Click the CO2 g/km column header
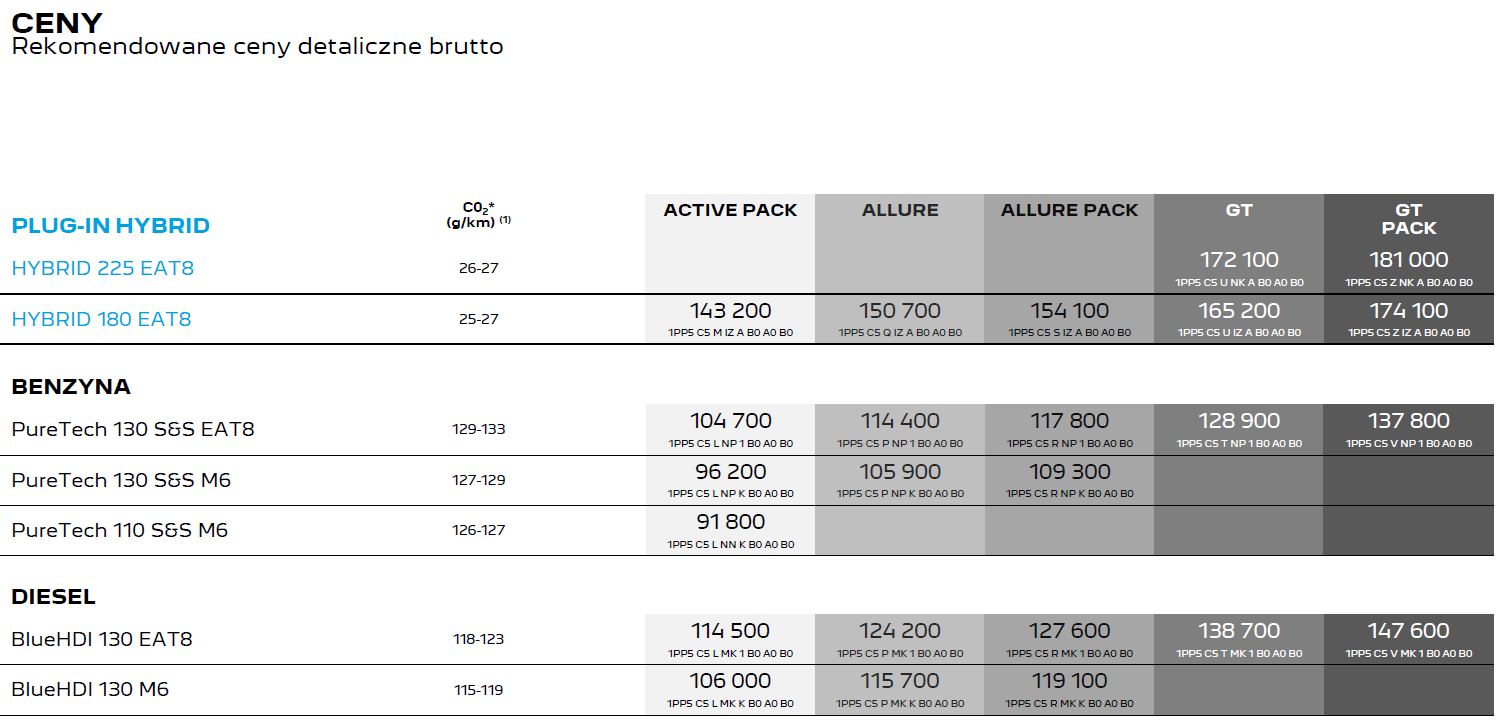The image size is (1503, 724). 478,214
